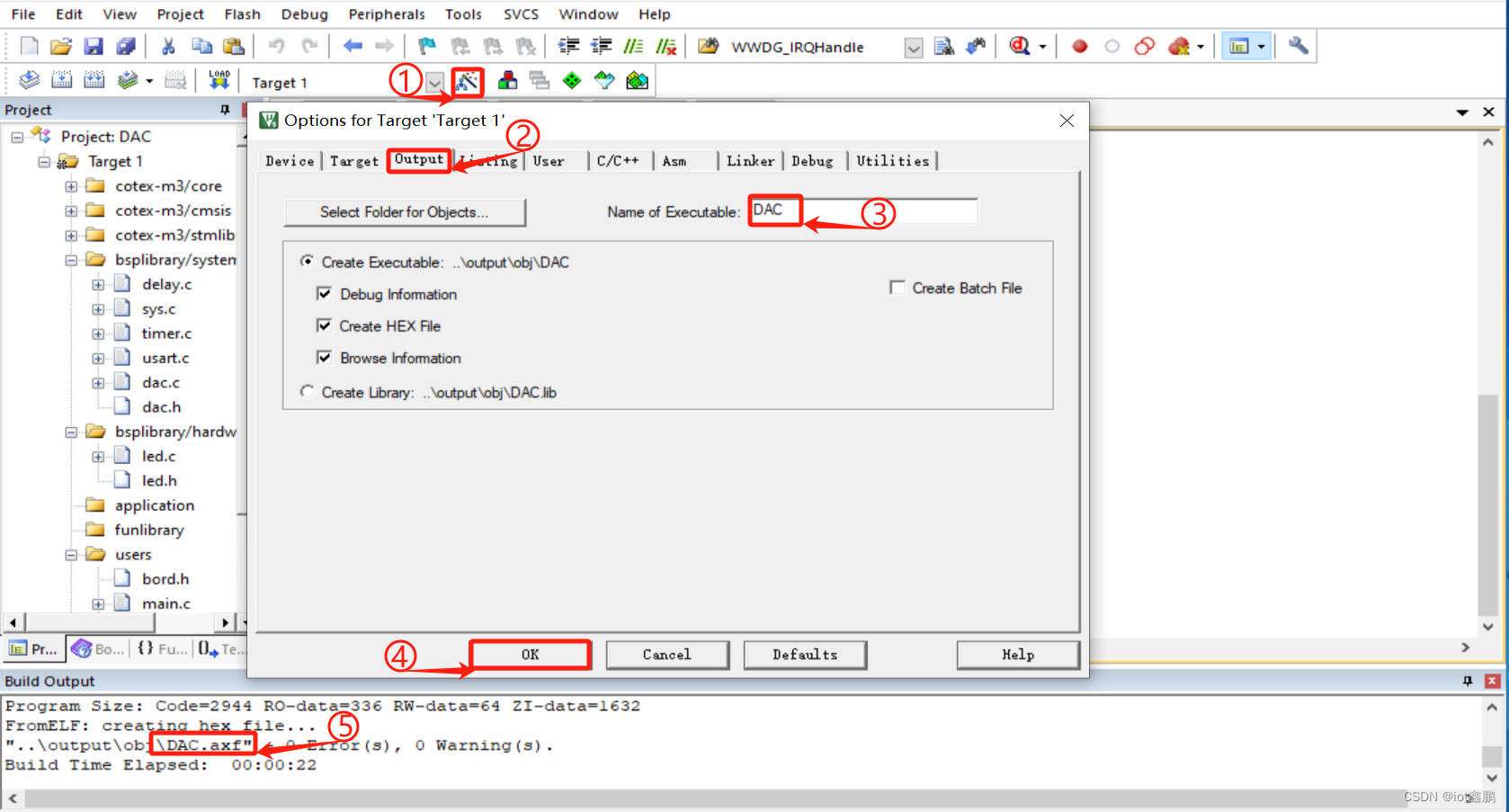Open Manage Run-Time Environment green icon
1509x812 pixels.
571,81
